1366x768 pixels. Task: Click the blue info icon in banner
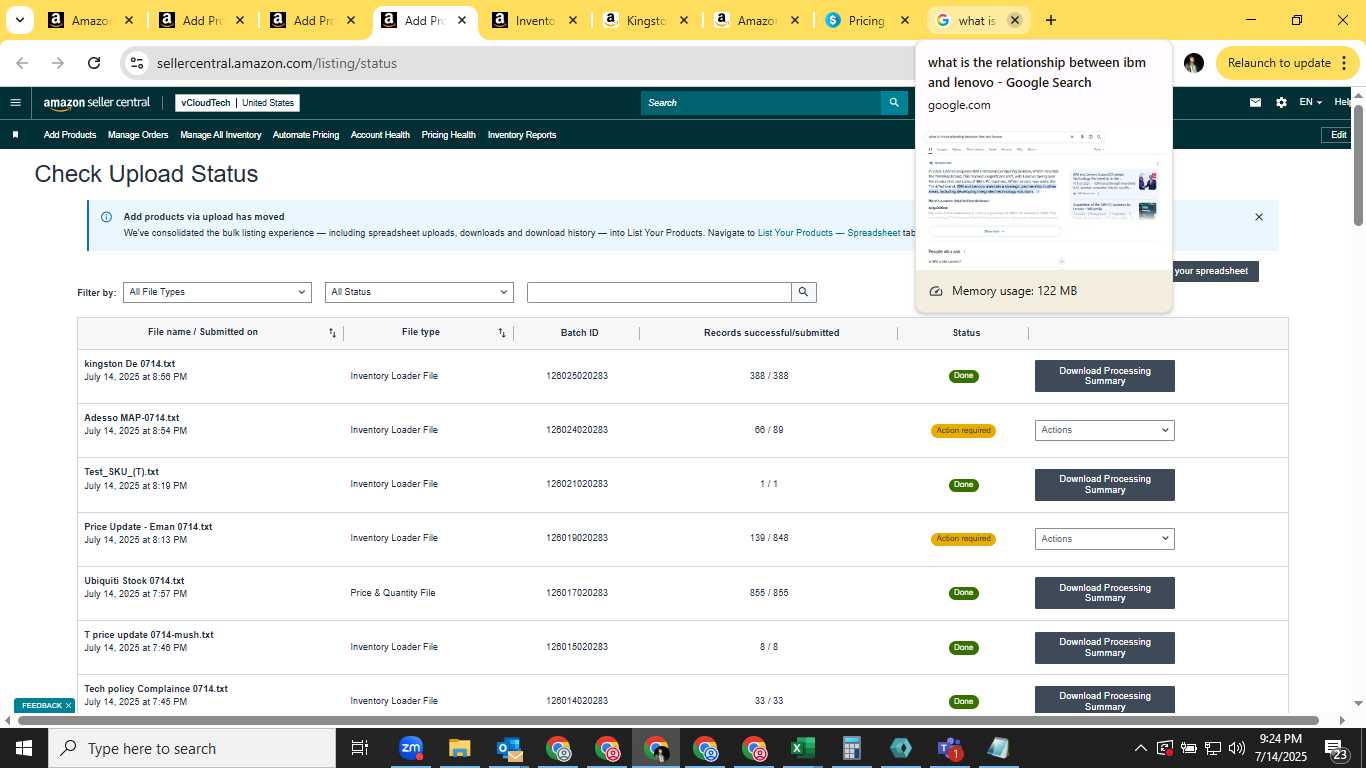(106, 217)
